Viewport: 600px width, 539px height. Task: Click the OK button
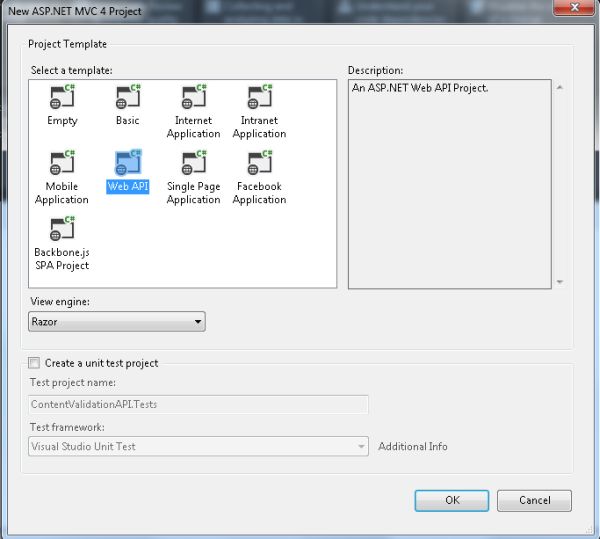[x=452, y=500]
